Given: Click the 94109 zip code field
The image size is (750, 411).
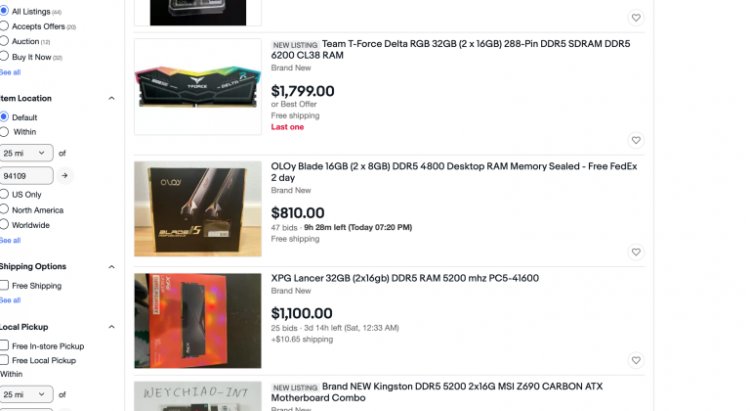Looking at the screenshot, I should [26, 176].
